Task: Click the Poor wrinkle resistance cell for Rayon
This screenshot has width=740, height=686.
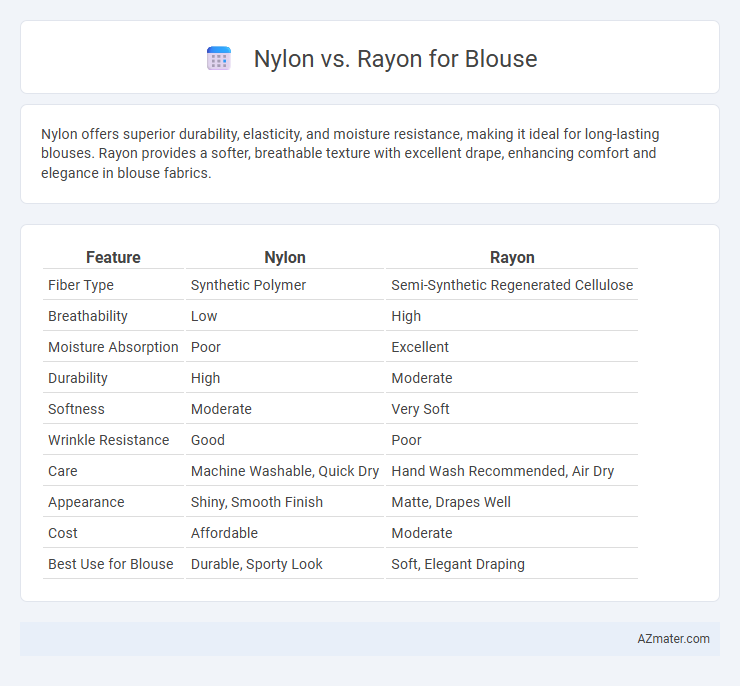Action: [x=406, y=440]
